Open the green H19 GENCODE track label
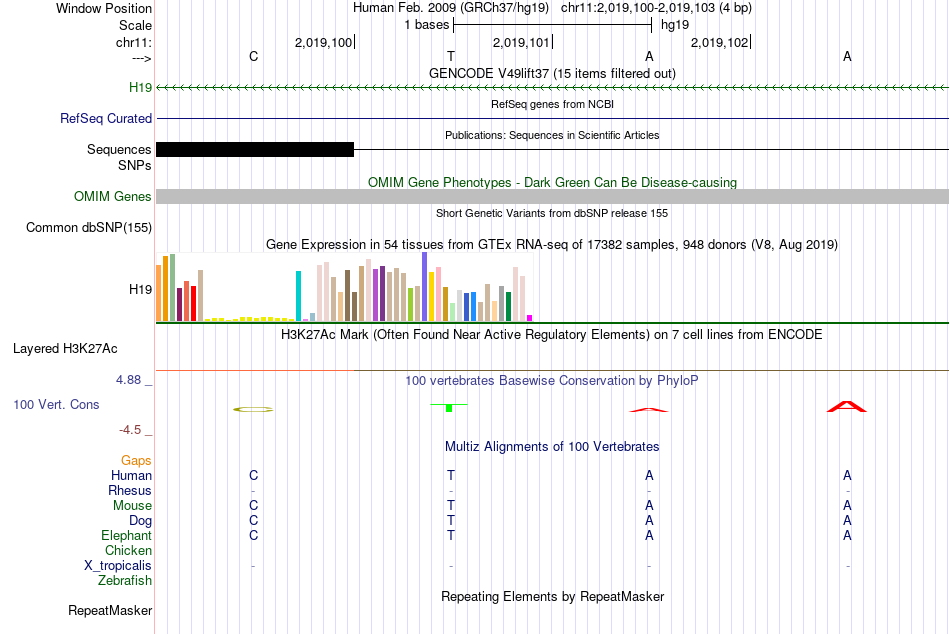This screenshot has height=634, width=950. tap(141, 87)
